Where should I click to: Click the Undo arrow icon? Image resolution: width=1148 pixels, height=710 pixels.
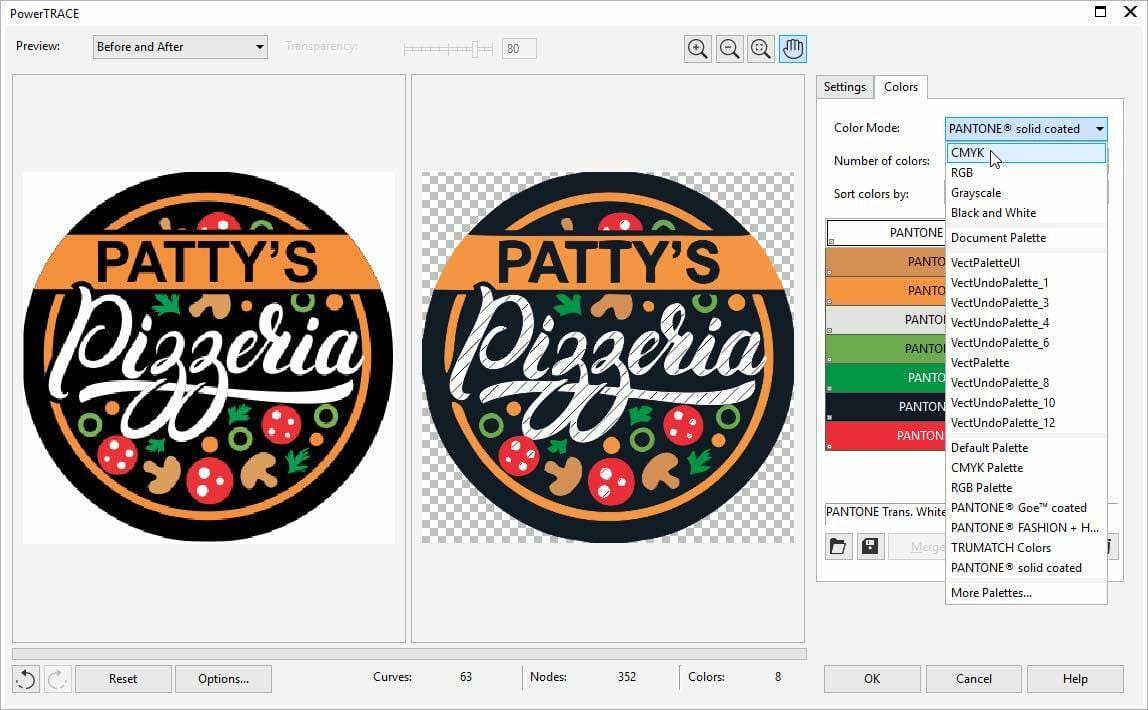tap(26, 679)
